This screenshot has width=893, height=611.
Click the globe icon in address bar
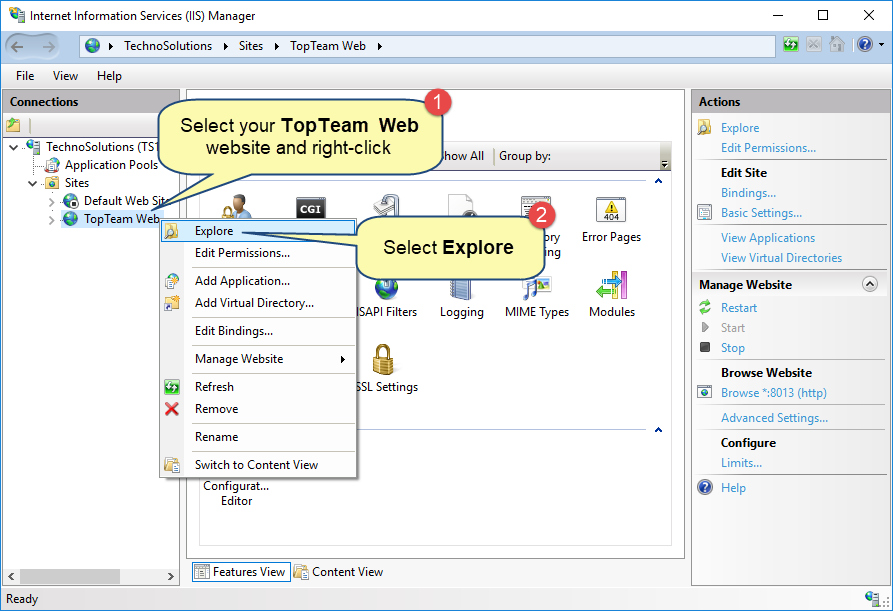tap(92, 46)
